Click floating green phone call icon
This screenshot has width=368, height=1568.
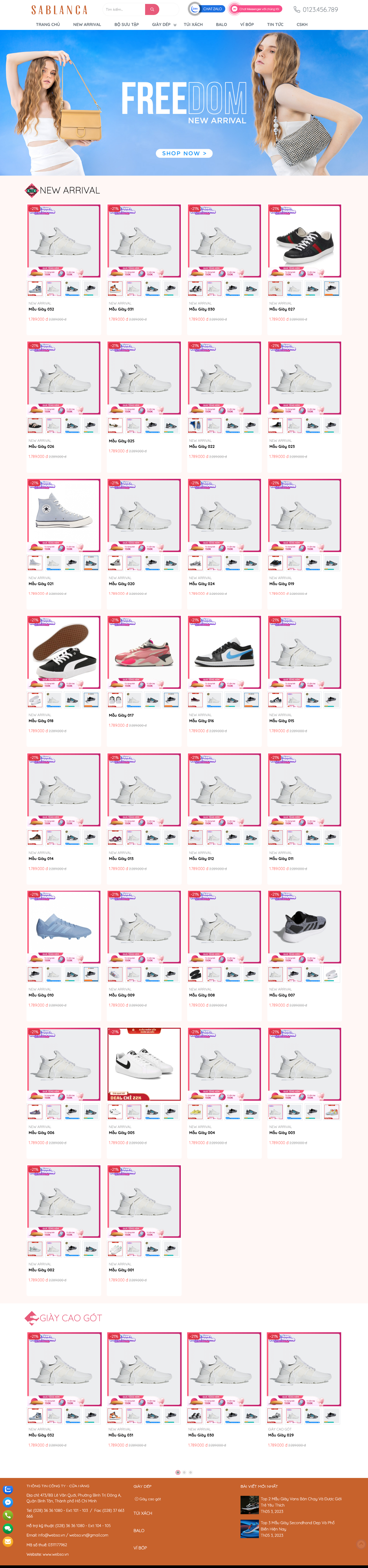(x=8, y=1515)
